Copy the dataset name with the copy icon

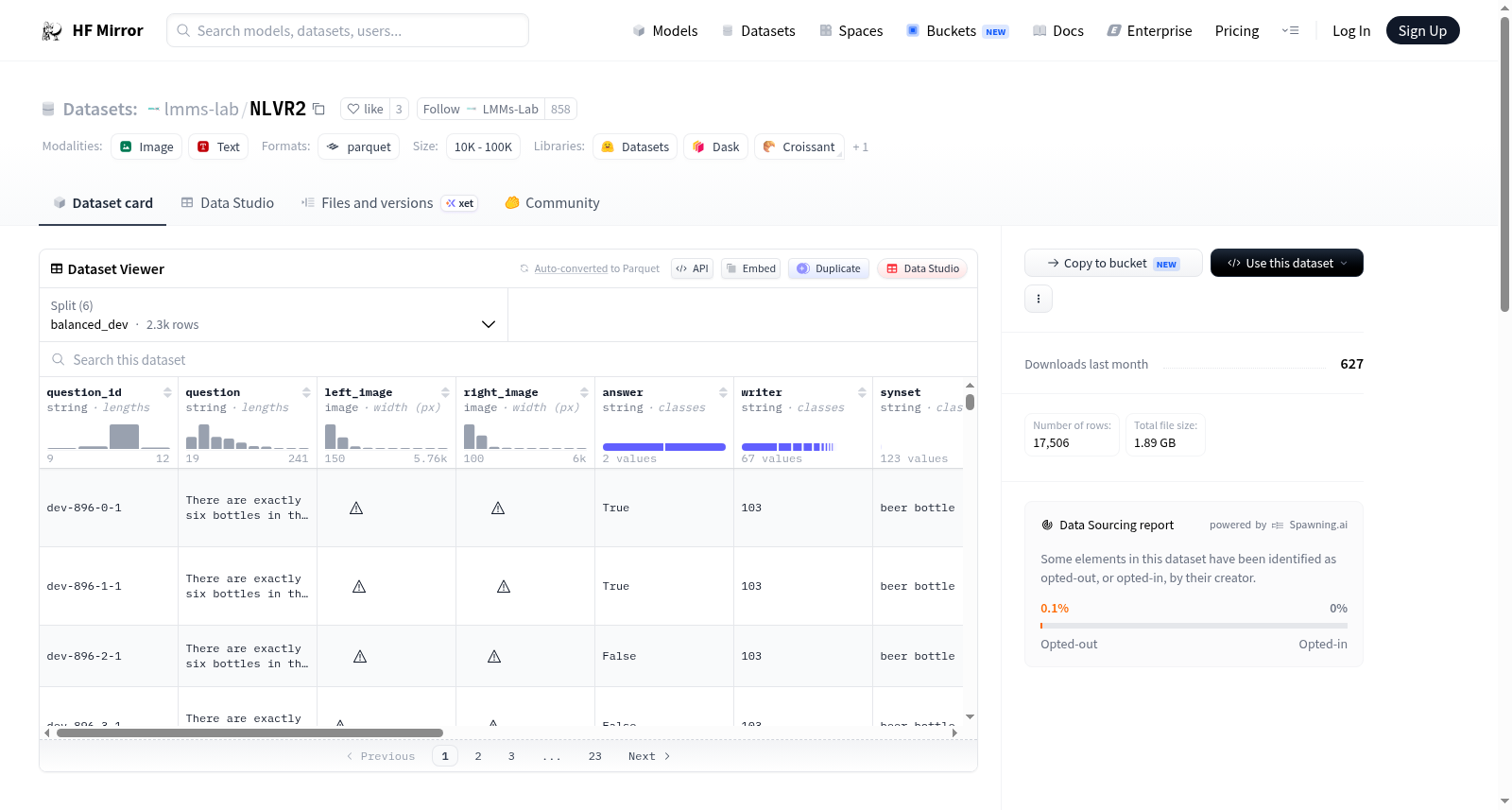pos(319,109)
